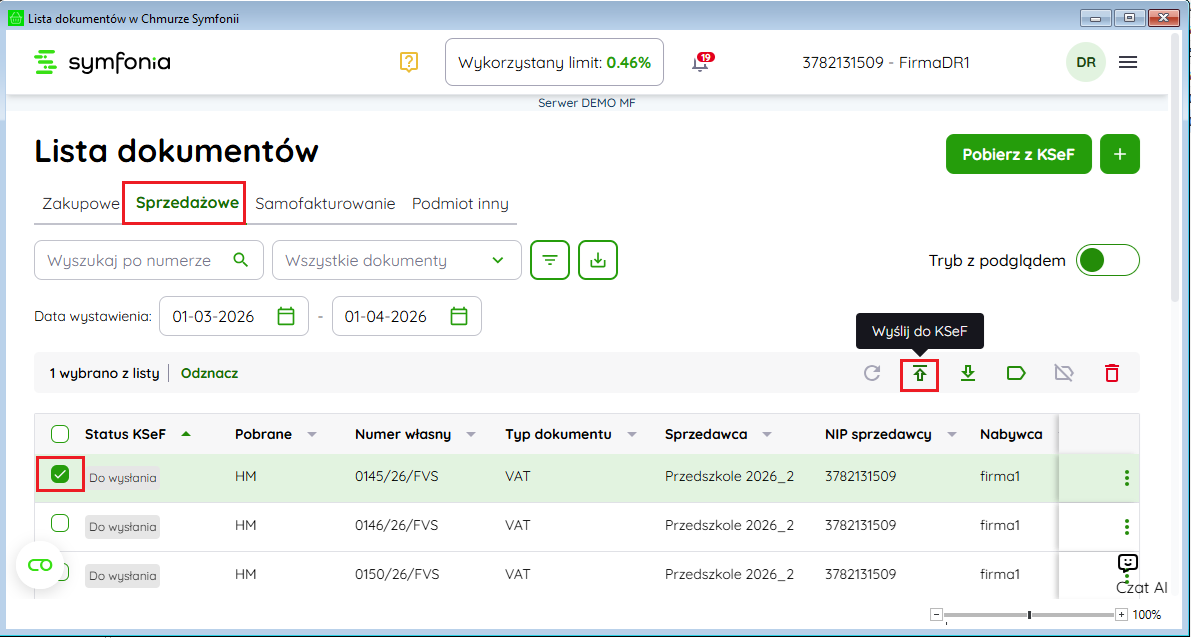
Task: Click the export download button beside the filter
Action: 597,260
